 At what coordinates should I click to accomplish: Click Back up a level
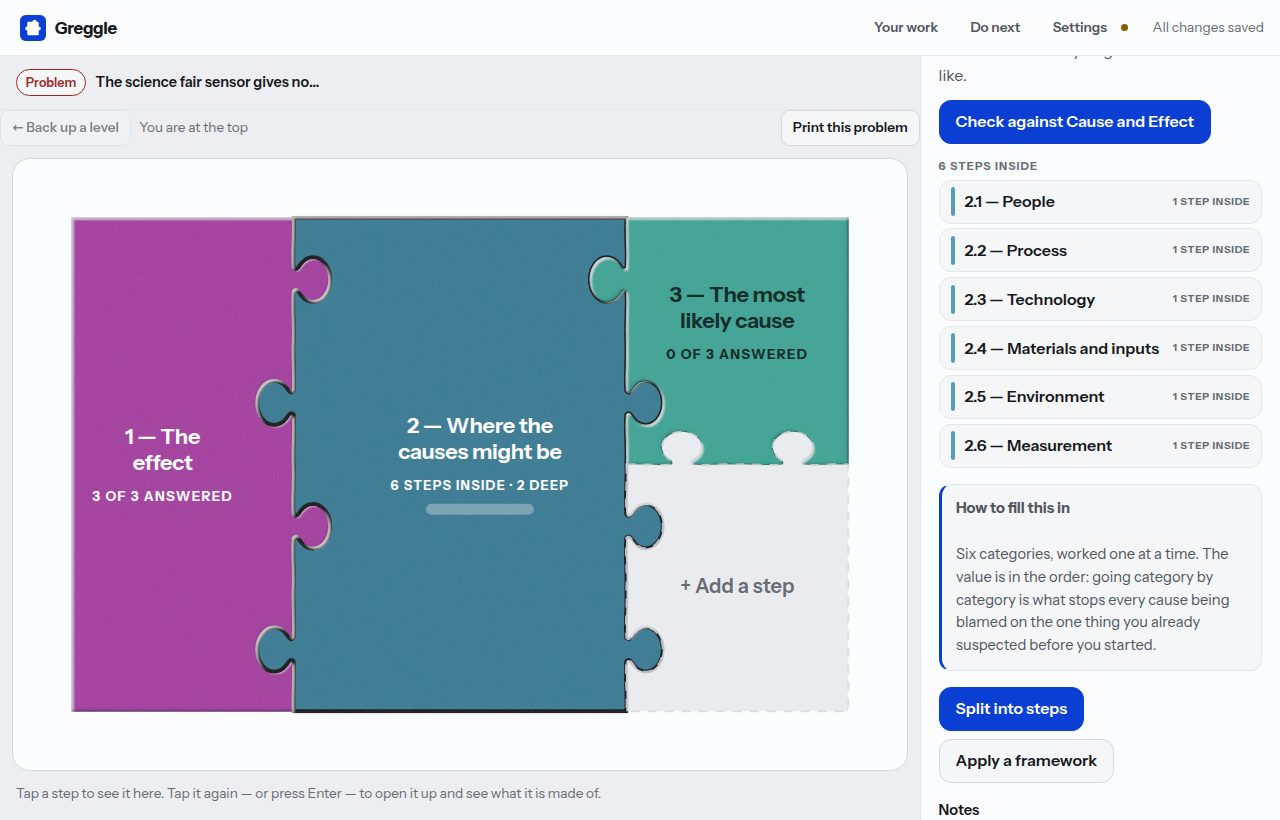(x=66, y=127)
